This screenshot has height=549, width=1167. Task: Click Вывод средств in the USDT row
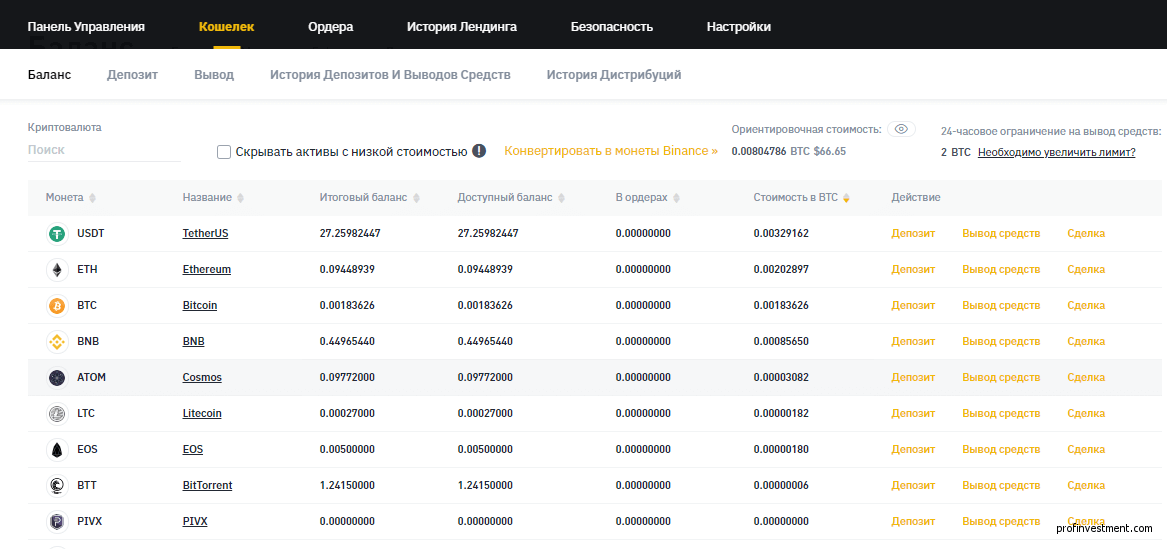(1001, 233)
